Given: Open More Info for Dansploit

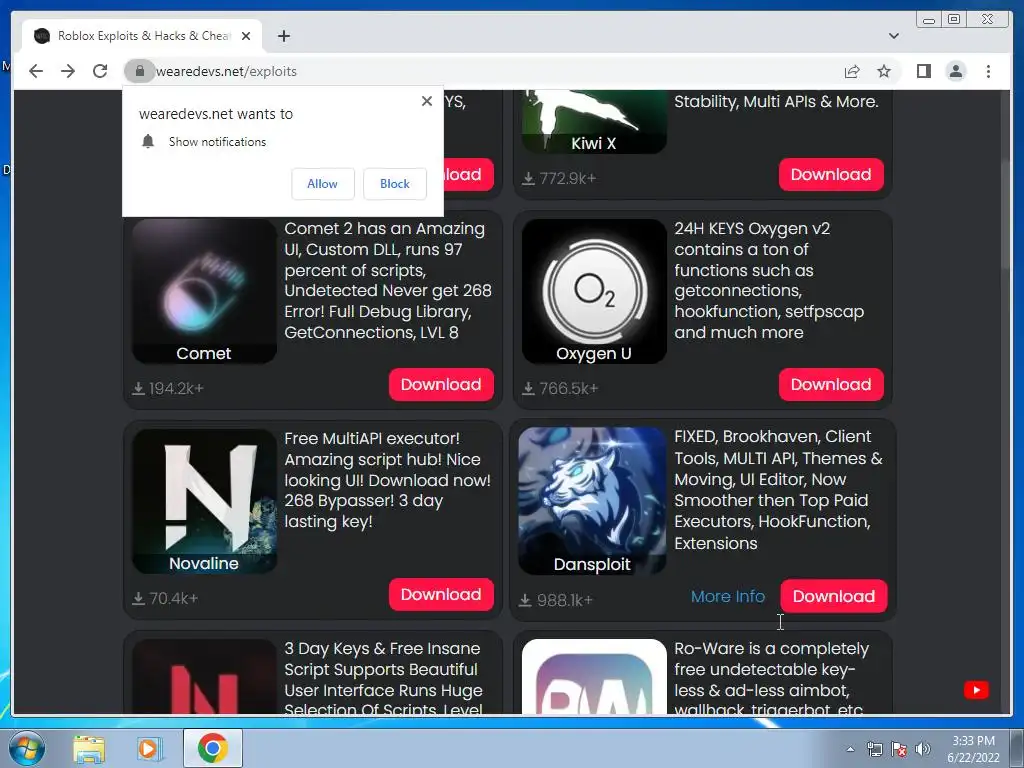Looking at the screenshot, I should [x=728, y=596].
